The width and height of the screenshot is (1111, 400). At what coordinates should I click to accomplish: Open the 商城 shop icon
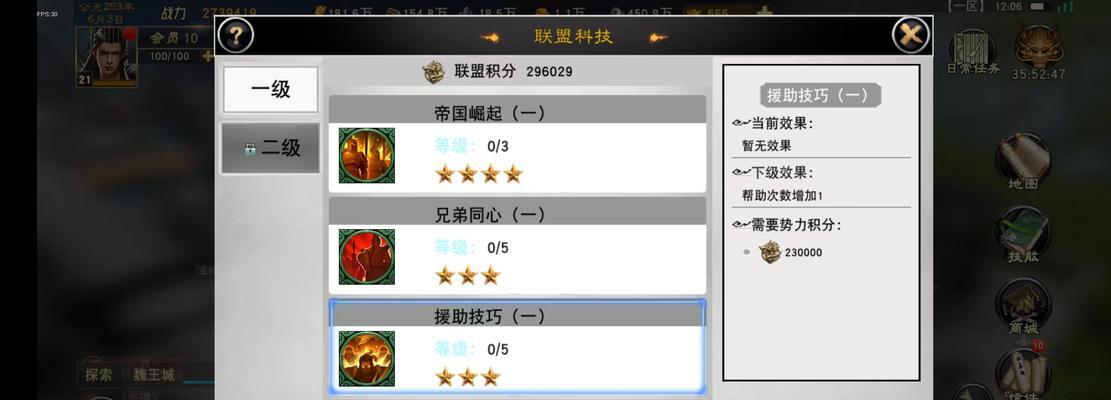click(1023, 306)
